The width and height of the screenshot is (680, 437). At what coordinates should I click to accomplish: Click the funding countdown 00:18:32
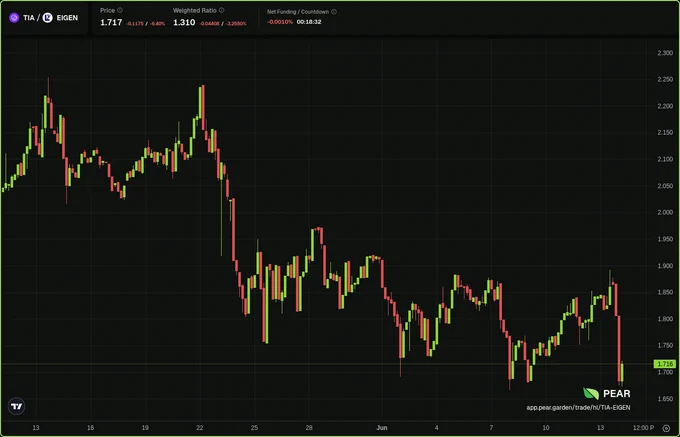point(309,22)
